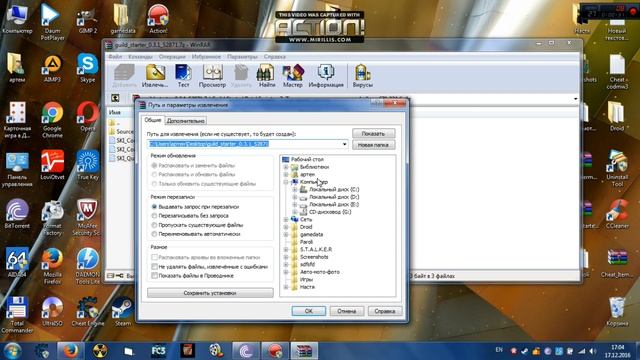Expand the Screenshots folder in the tree
This screenshot has width=640, height=360.
coord(286,257)
